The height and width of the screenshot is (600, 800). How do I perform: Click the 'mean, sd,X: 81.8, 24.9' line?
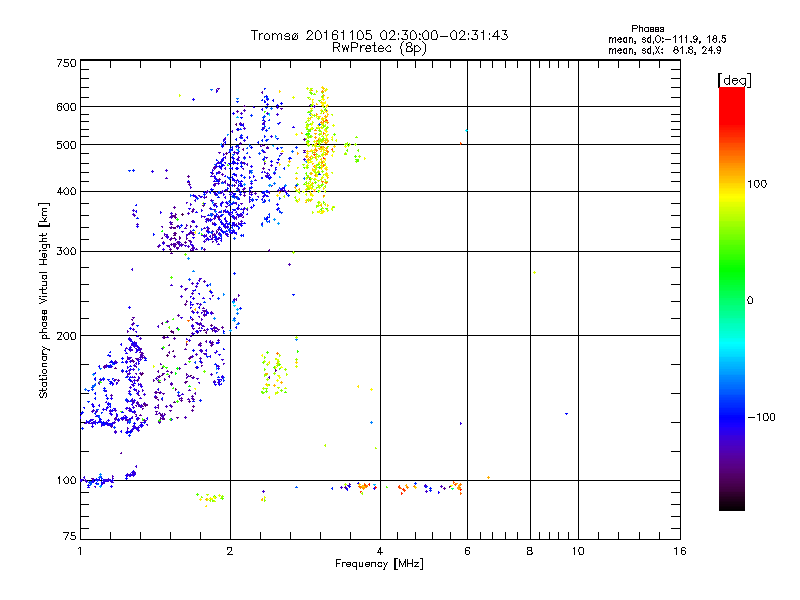tap(664, 50)
